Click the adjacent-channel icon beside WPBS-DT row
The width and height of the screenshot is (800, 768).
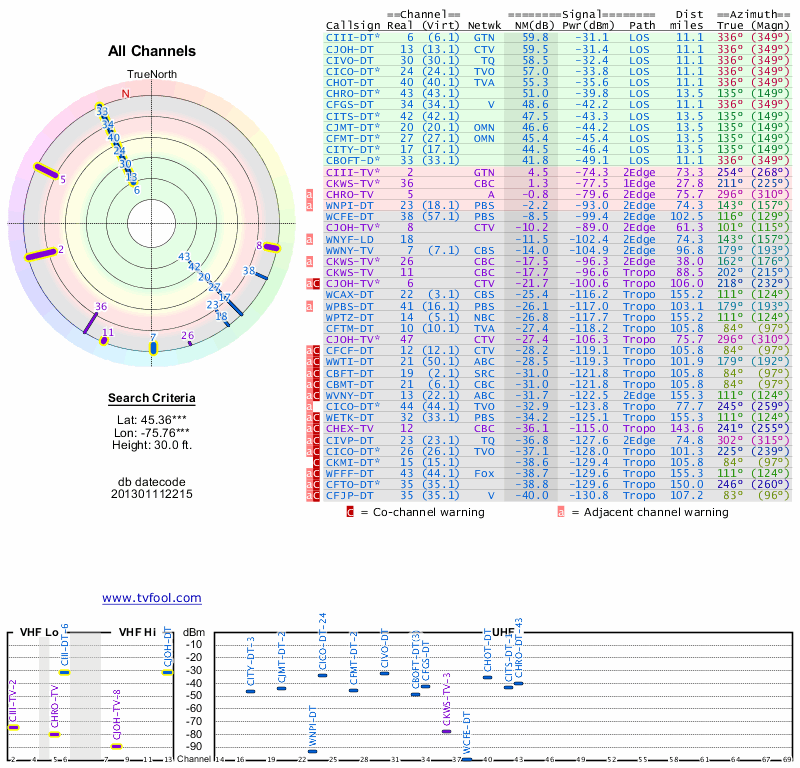click(x=310, y=305)
